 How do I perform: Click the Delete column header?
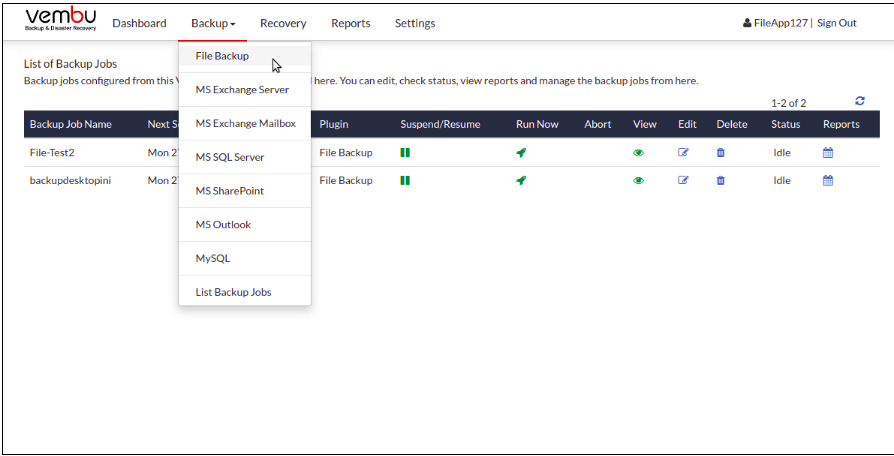coord(732,124)
